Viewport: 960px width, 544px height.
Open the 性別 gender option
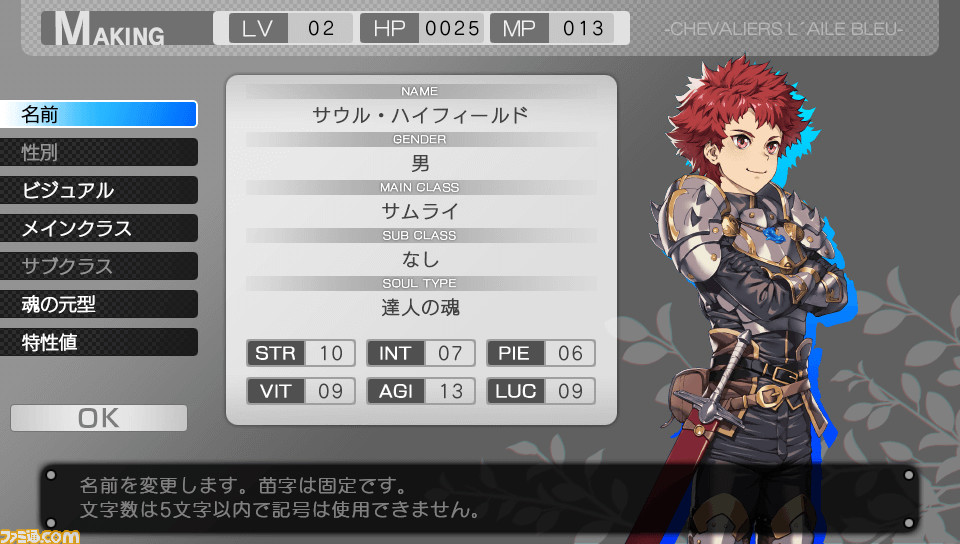click(x=99, y=152)
